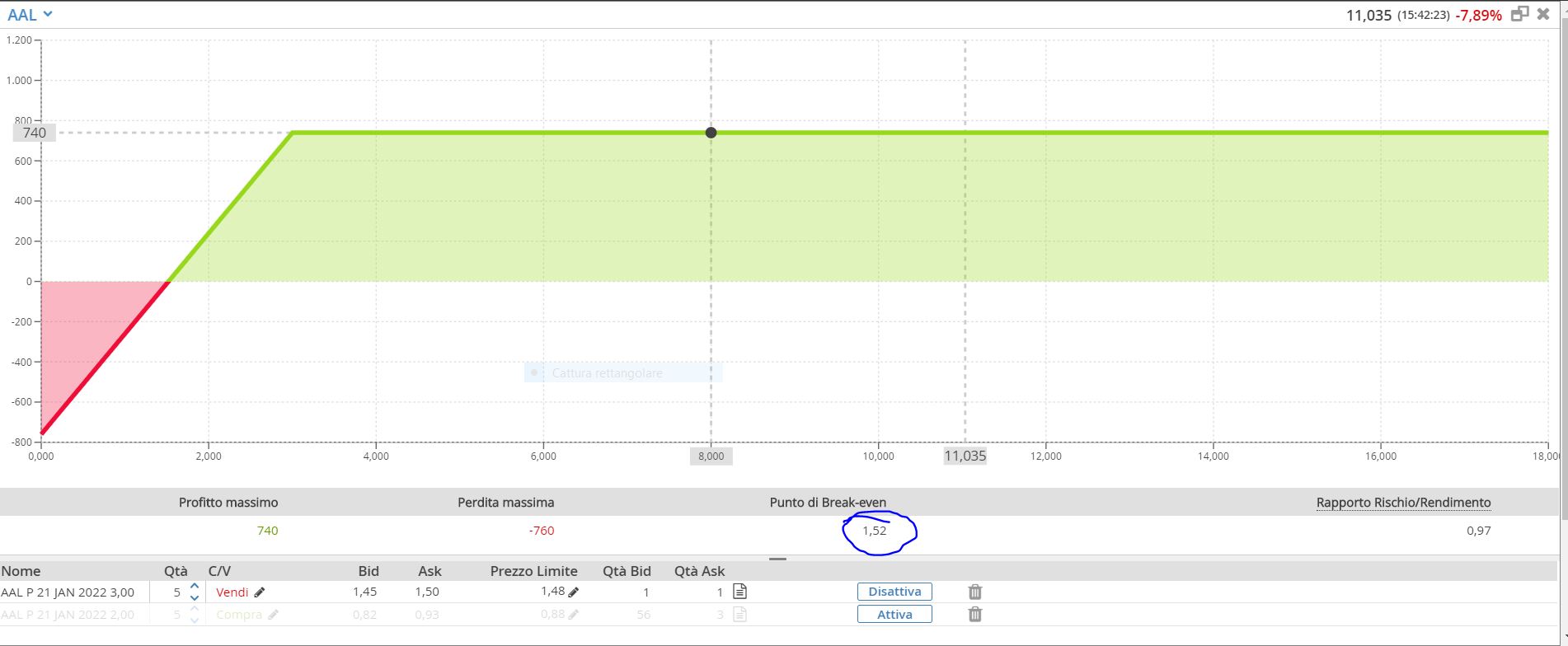1568x646 pixels.
Task: Click Ask value 0,93
Action: pos(427,614)
